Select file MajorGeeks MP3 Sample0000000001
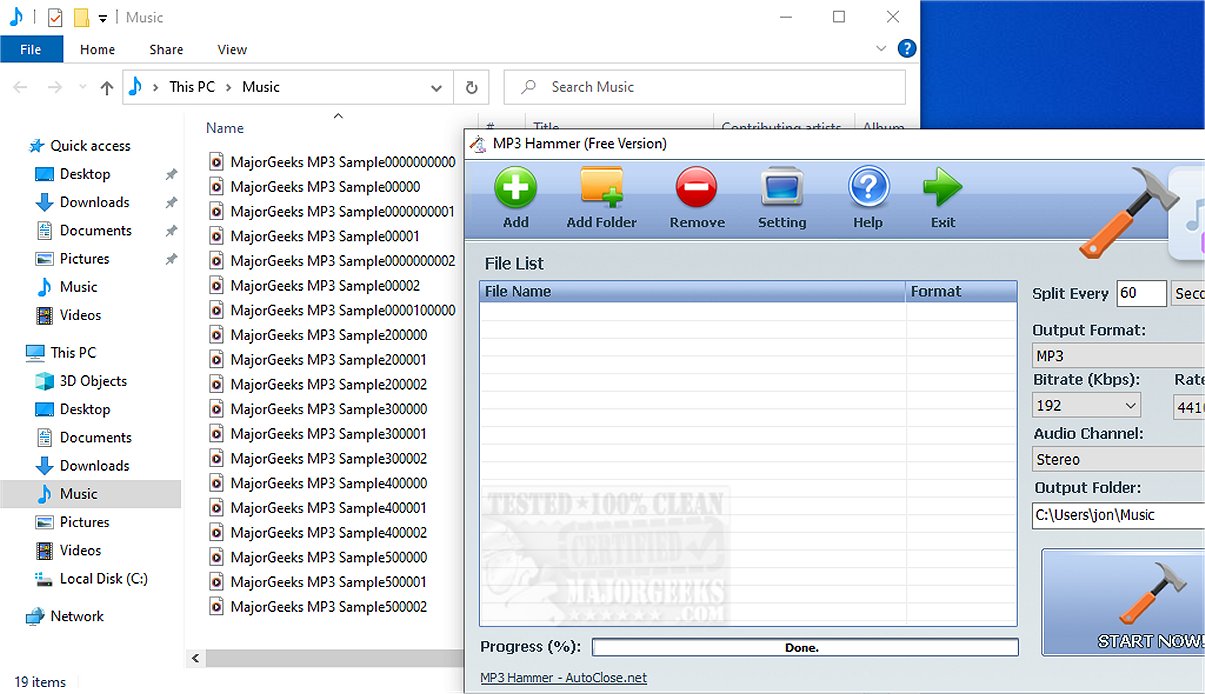This screenshot has height=694, width=1205. coord(332,211)
